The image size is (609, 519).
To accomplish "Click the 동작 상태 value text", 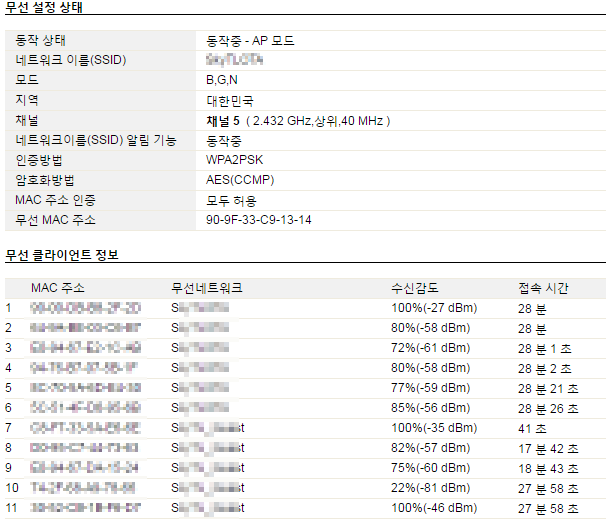I will pyautogui.click(x=250, y=40).
